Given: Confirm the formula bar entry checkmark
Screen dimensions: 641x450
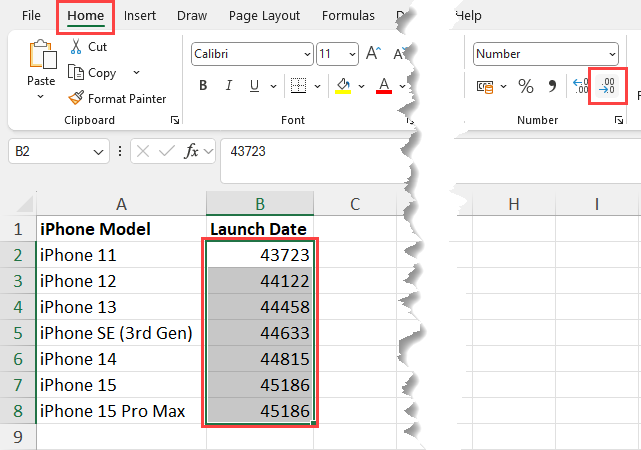Looking at the screenshot, I should pyautogui.click(x=167, y=152).
